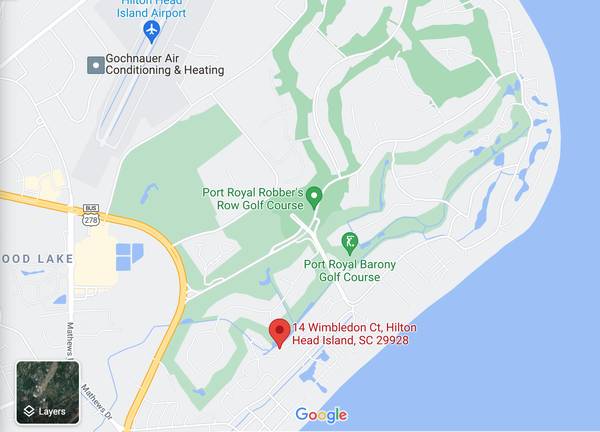Click the BUS route badge above 278
The height and width of the screenshot is (432, 600).
point(91,208)
